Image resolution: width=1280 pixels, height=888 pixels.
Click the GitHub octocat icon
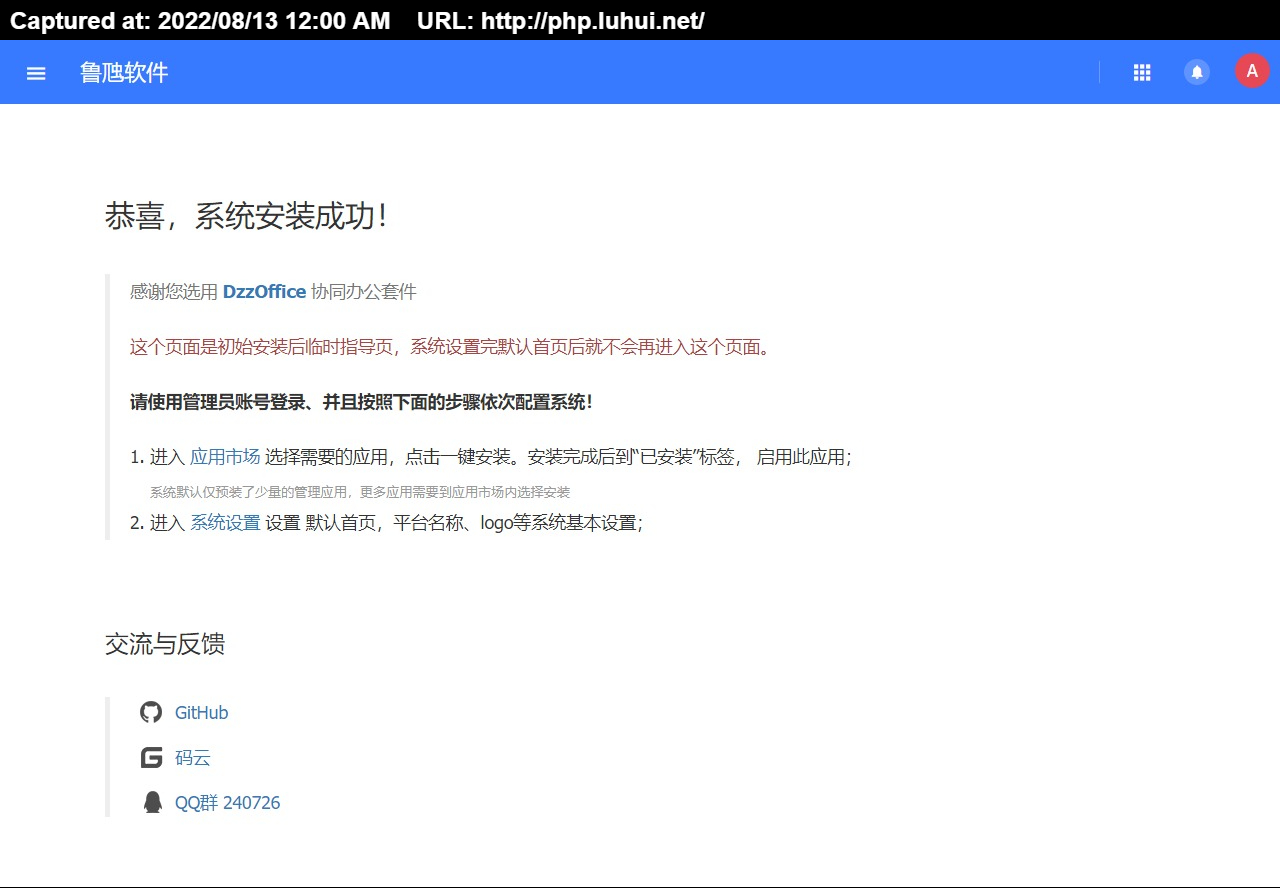[x=151, y=712]
